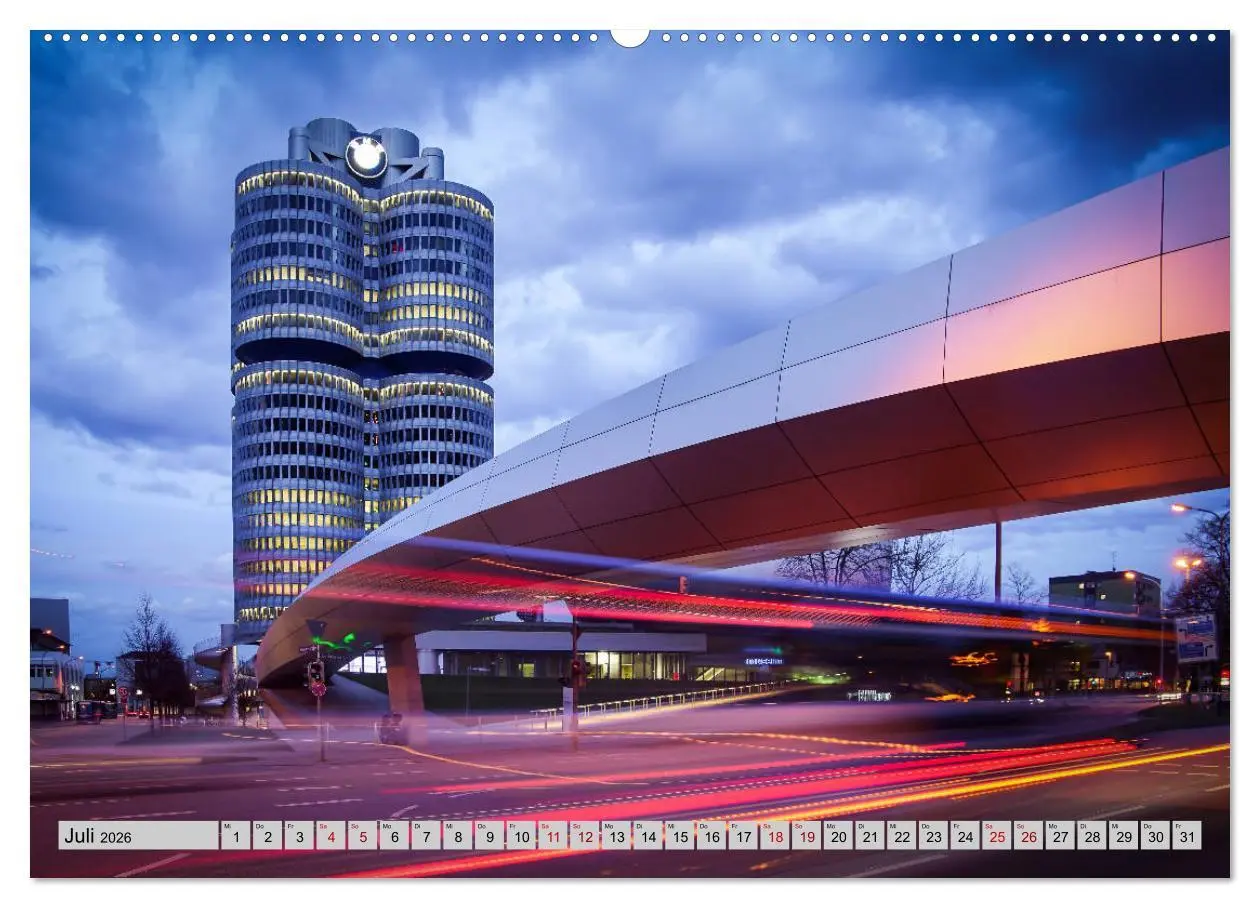Select day 13 (Mo) in the calendar strip

point(616,836)
